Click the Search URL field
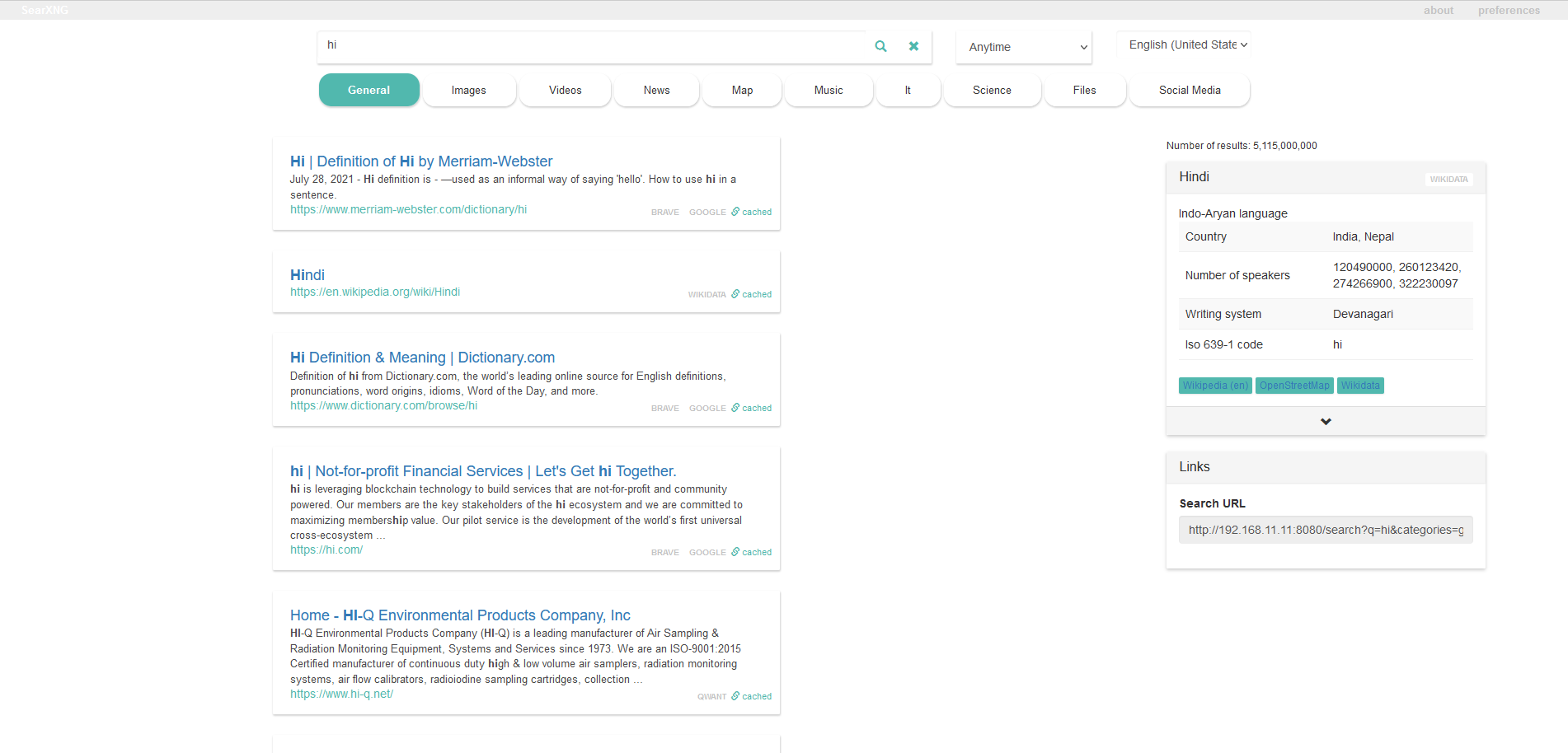Screen dimensions: 1568x753 pos(1325,530)
